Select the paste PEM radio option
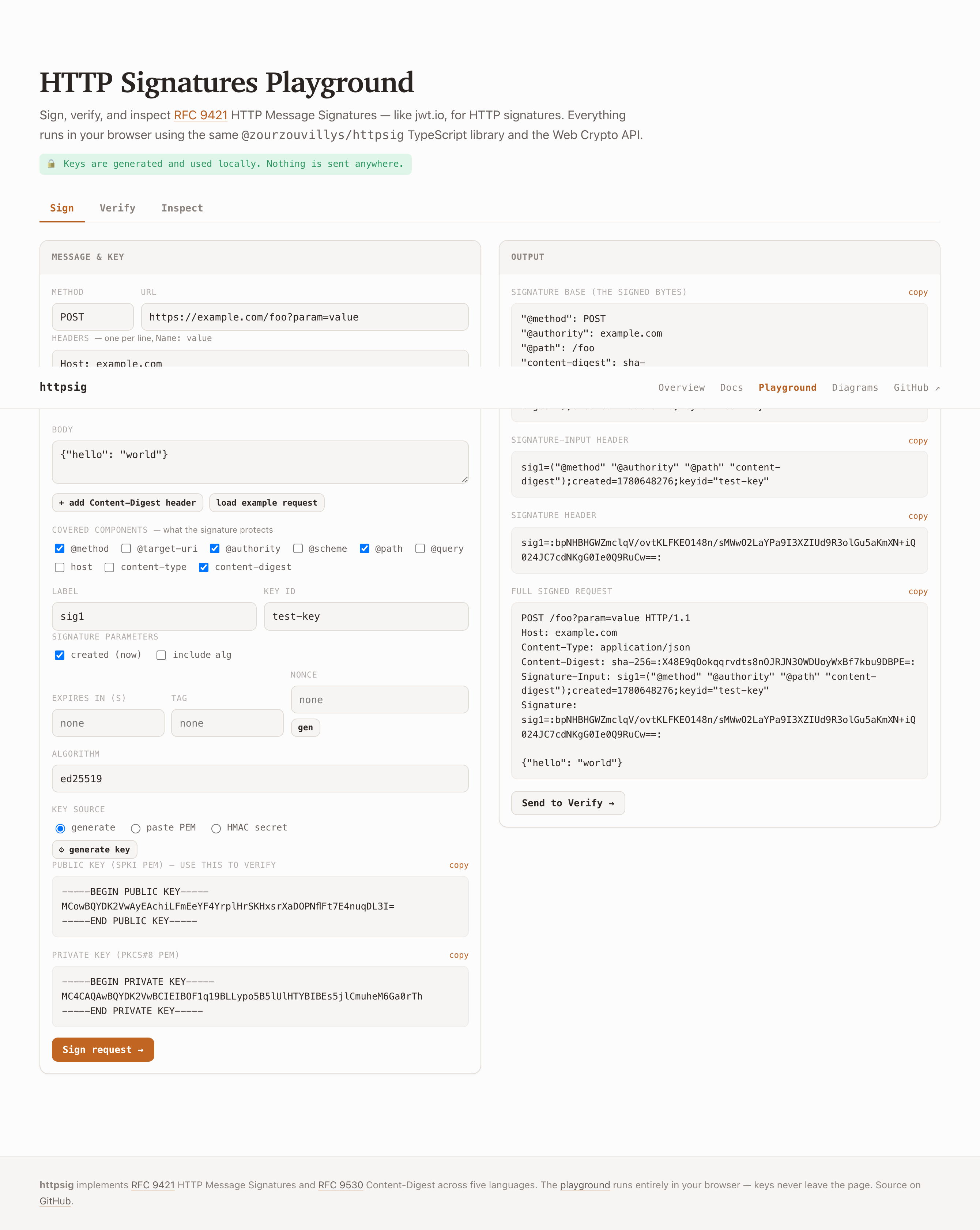The width and height of the screenshot is (980, 1230). pos(136,828)
